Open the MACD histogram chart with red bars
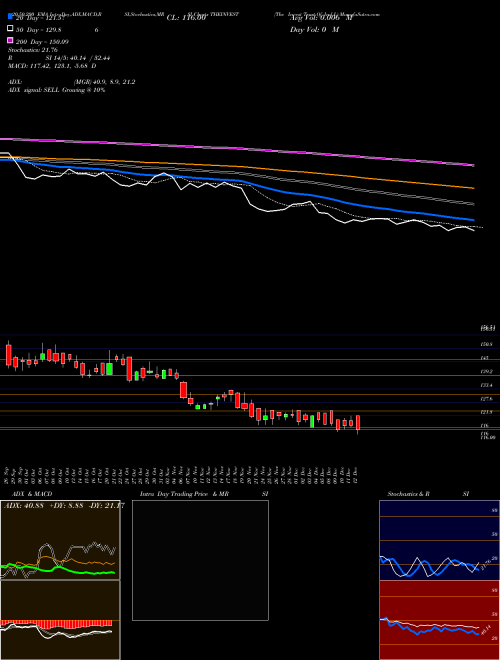Image resolution: width=500 pixels, height=660 pixels. click(60, 620)
